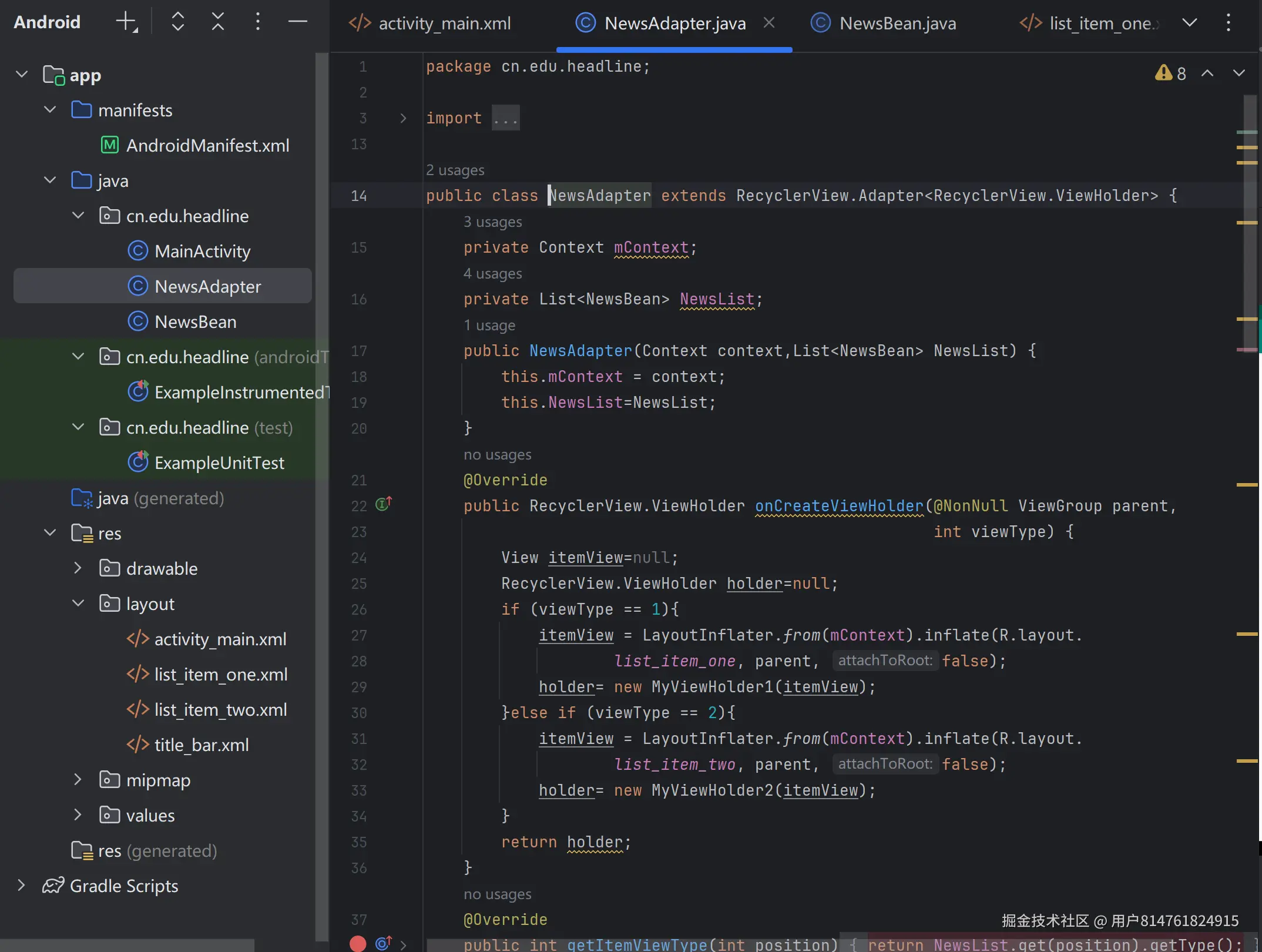This screenshot has width=1262, height=952.
Task: Open MainActivity in the project tree
Action: coord(202,252)
